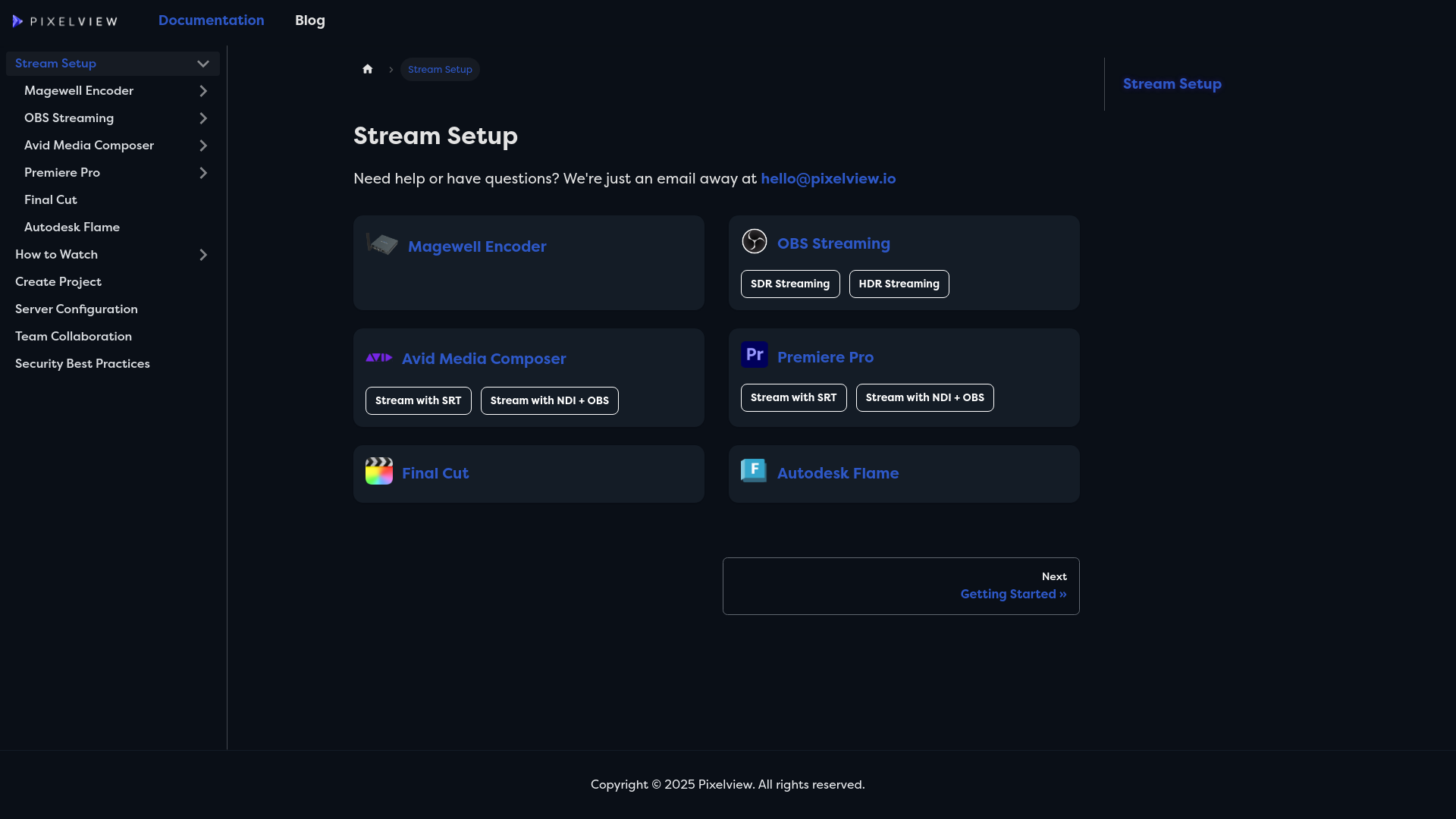The image size is (1456, 819).
Task: Click the Avid logo icon
Action: [379, 357]
